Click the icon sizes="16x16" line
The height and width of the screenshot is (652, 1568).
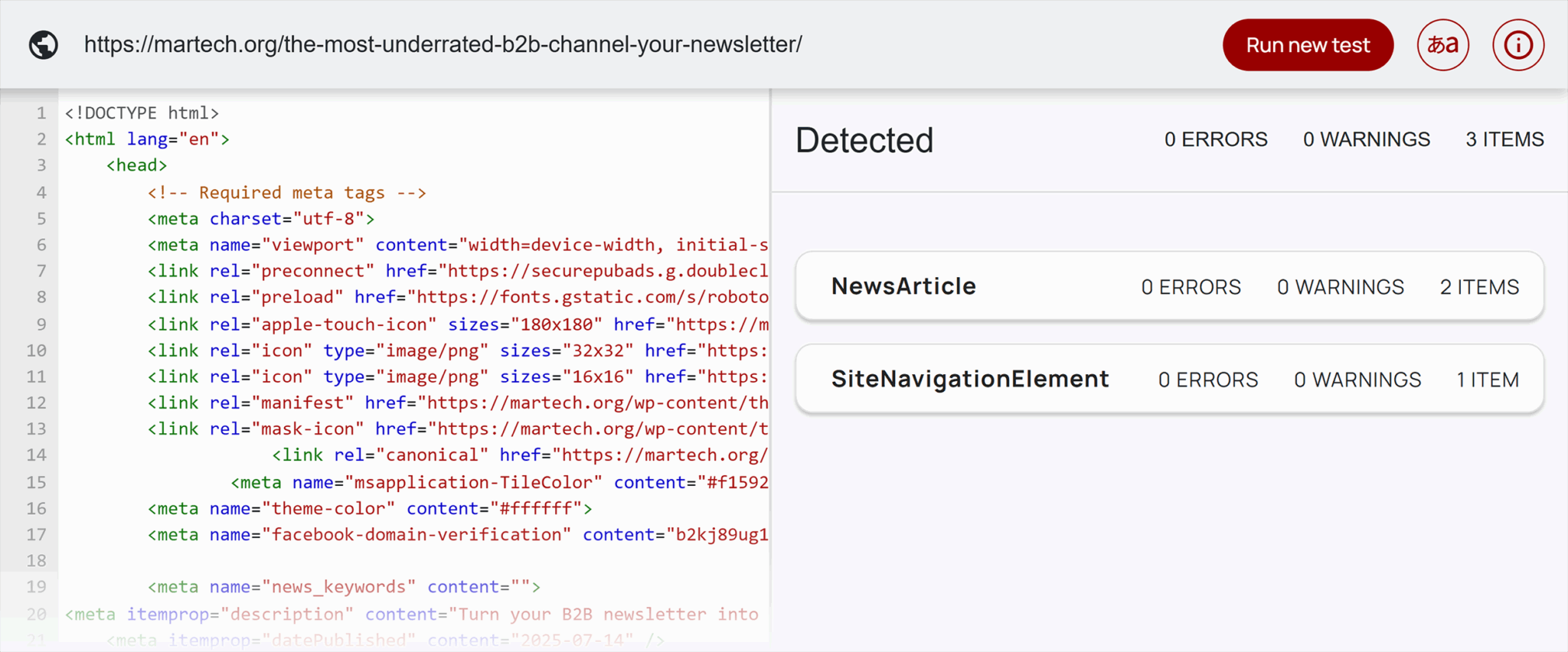(458, 377)
